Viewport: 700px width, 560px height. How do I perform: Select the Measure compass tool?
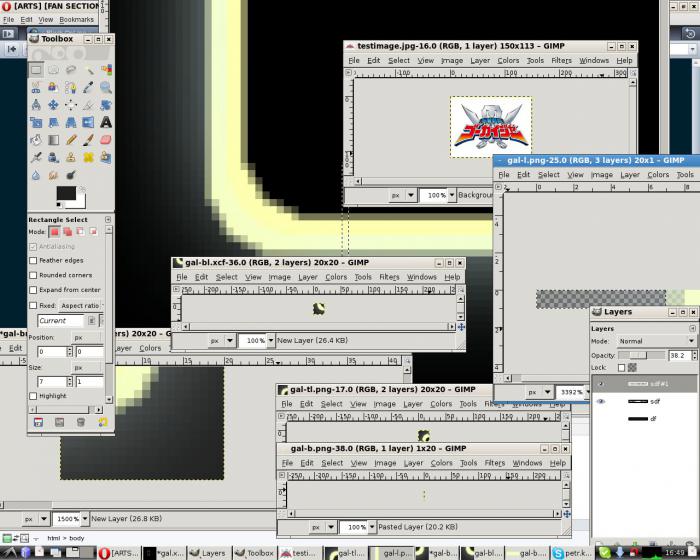[36, 104]
